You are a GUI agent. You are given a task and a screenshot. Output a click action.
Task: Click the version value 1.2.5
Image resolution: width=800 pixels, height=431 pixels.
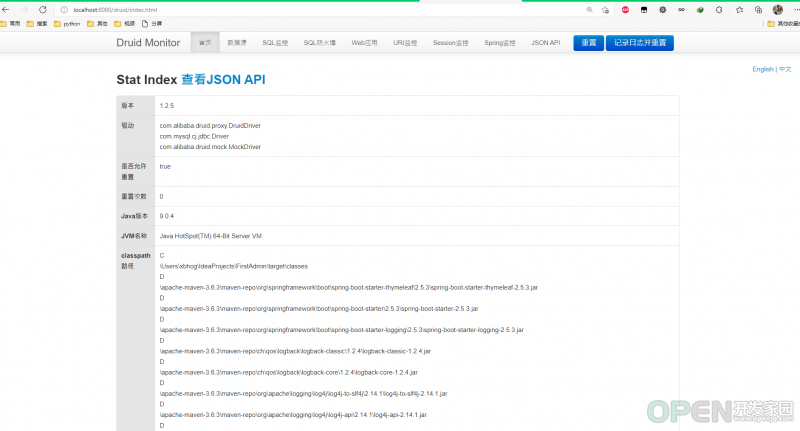click(x=167, y=106)
